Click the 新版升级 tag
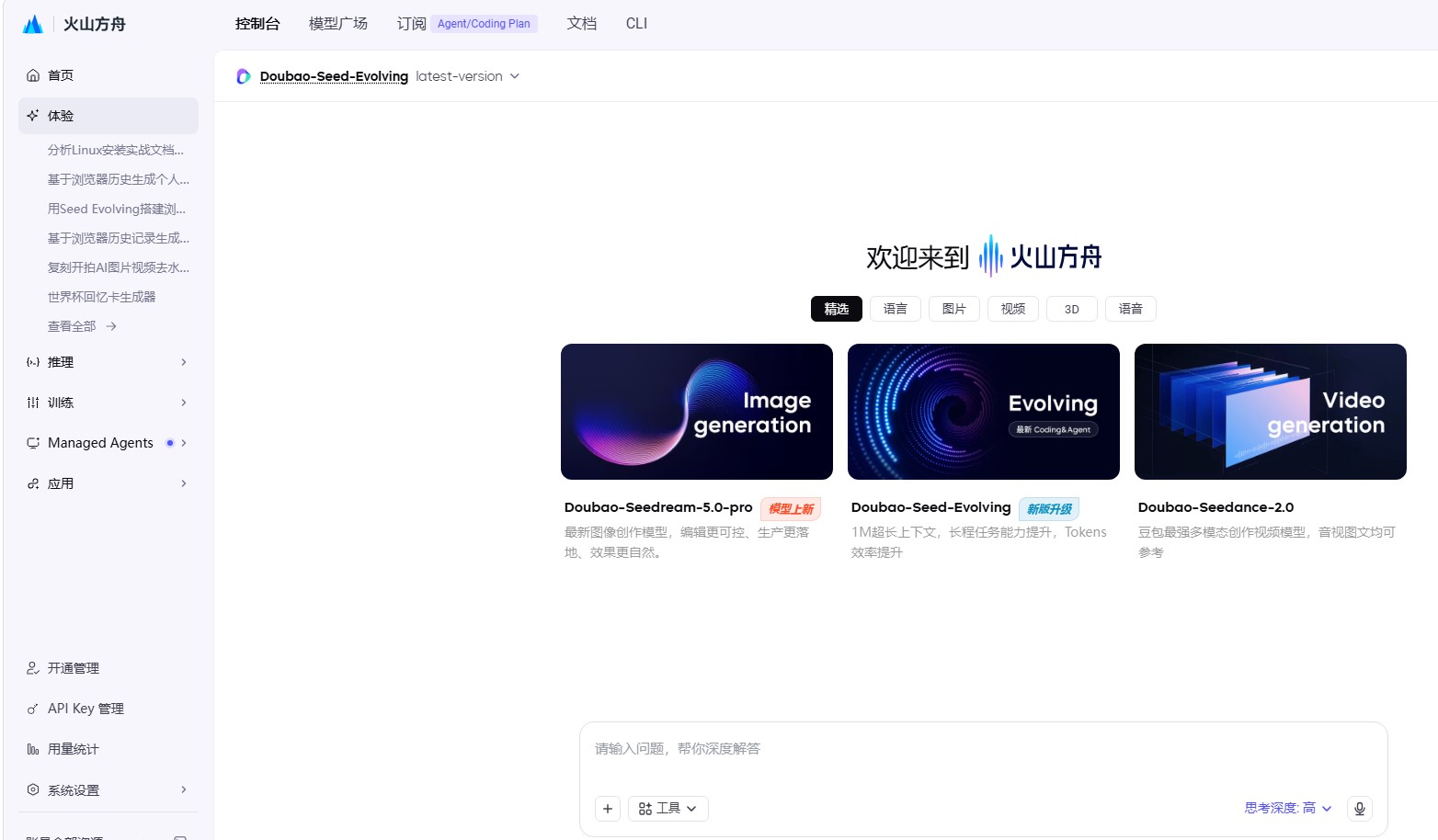 click(1049, 509)
